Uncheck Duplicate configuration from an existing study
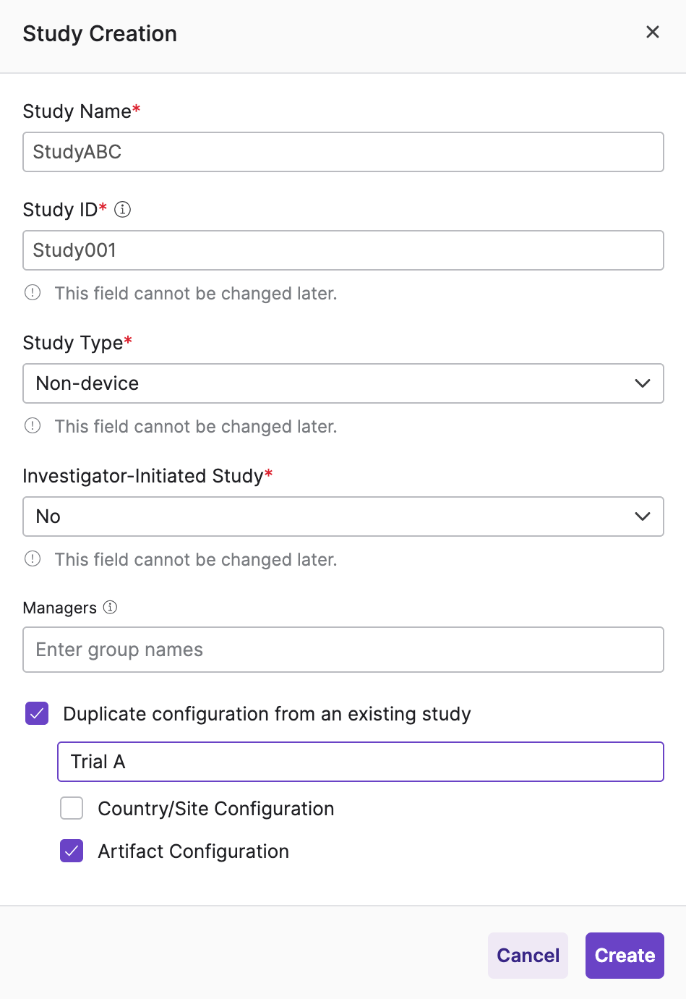Image resolution: width=686 pixels, height=999 pixels. point(37,714)
